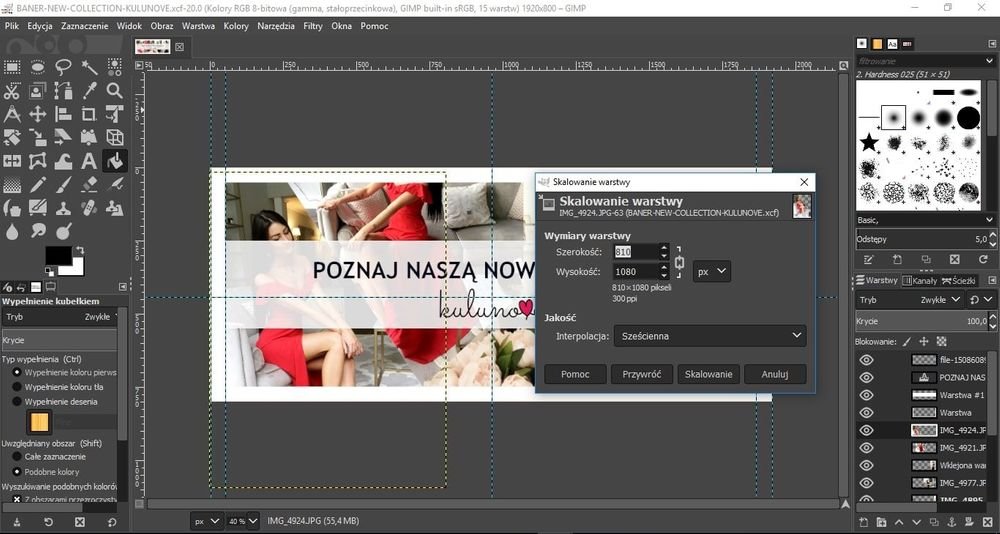The width and height of the screenshot is (1000, 534).
Task: Open px unit dropdown in scaling dialog
Action: pos(712,271)
